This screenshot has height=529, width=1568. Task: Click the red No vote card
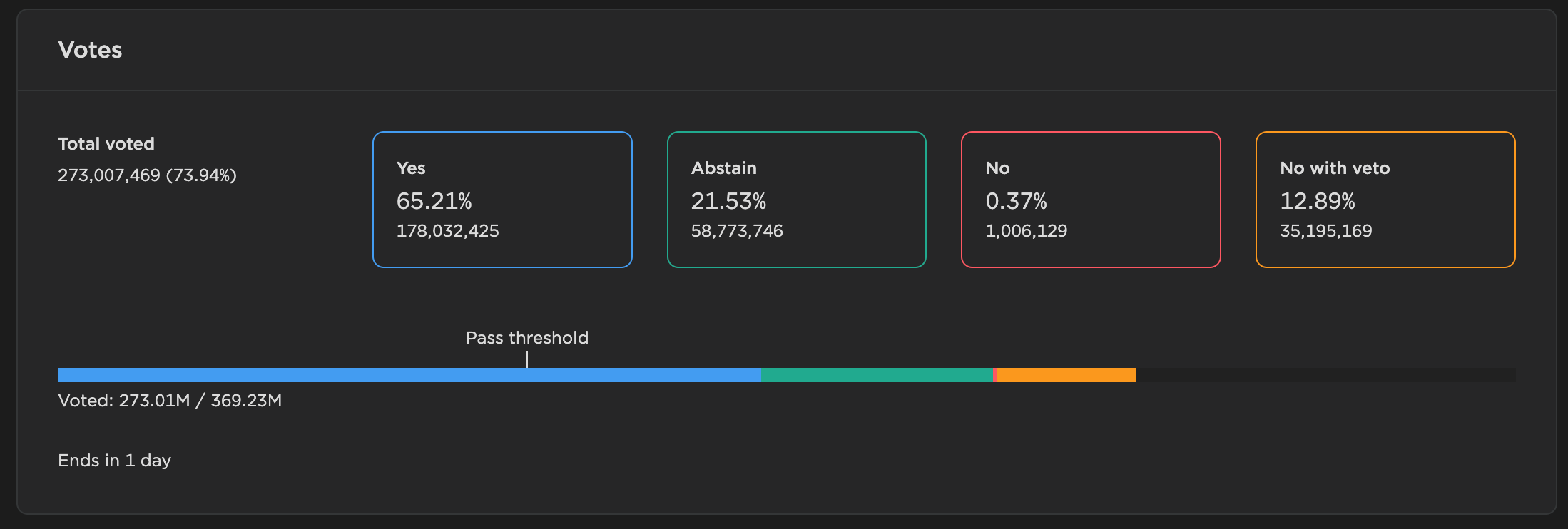(1091, 200)
